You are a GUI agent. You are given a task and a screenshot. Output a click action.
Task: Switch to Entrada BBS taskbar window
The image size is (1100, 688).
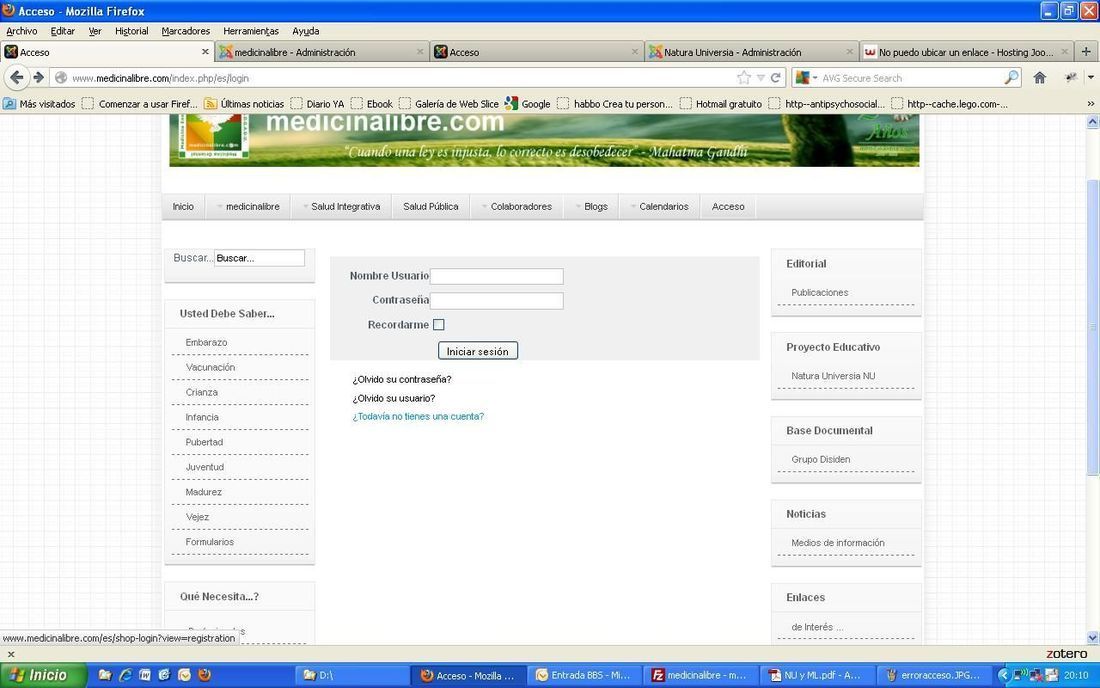(x=584, y=675)
